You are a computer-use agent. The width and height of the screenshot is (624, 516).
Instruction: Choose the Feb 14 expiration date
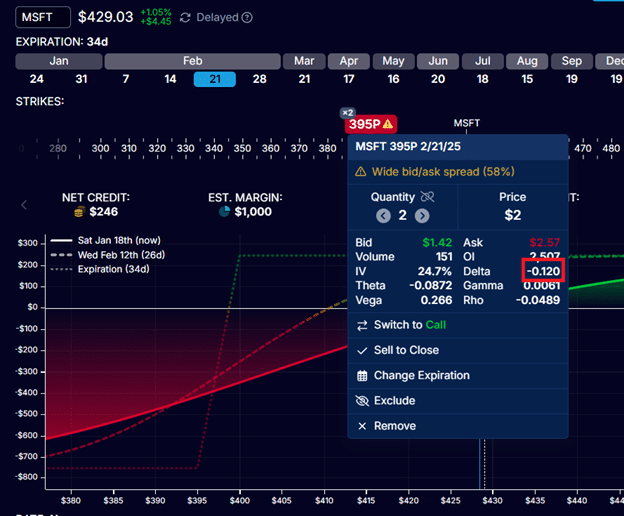pos(170,79)
